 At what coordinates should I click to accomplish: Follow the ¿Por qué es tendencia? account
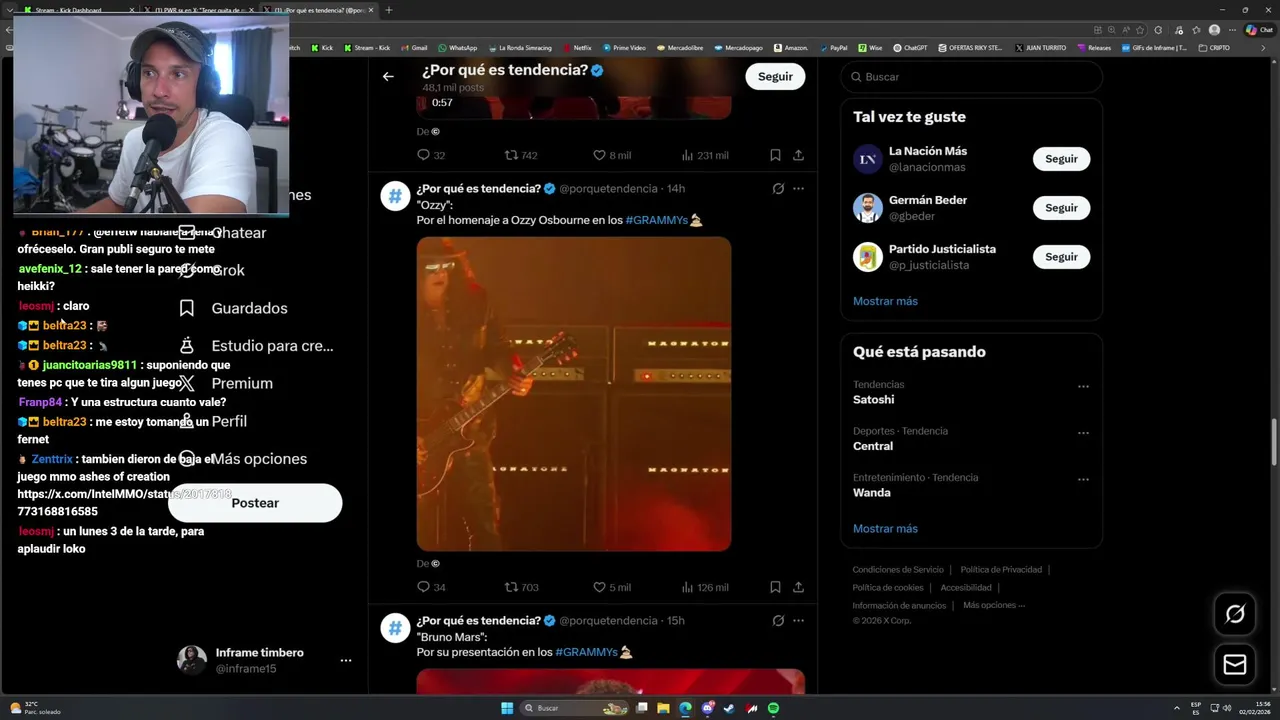coord(775,76)
